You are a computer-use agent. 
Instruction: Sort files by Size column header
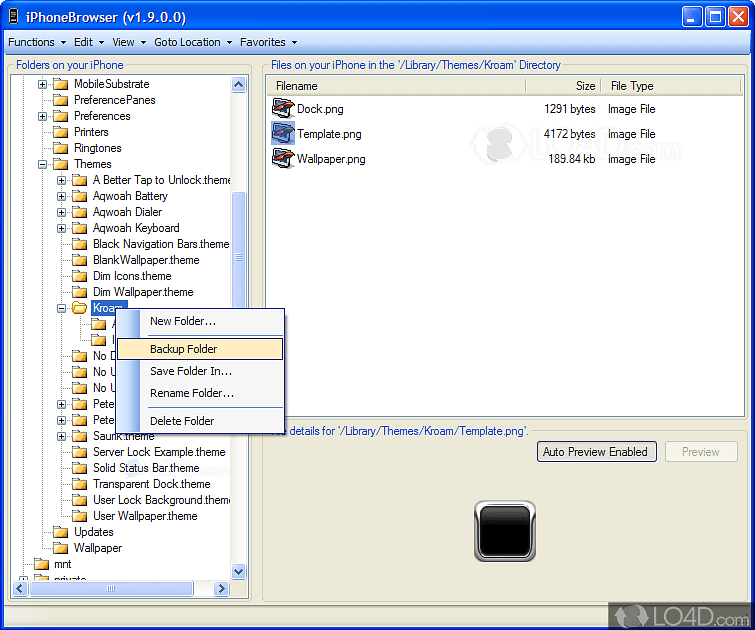(x=563, y=86)
